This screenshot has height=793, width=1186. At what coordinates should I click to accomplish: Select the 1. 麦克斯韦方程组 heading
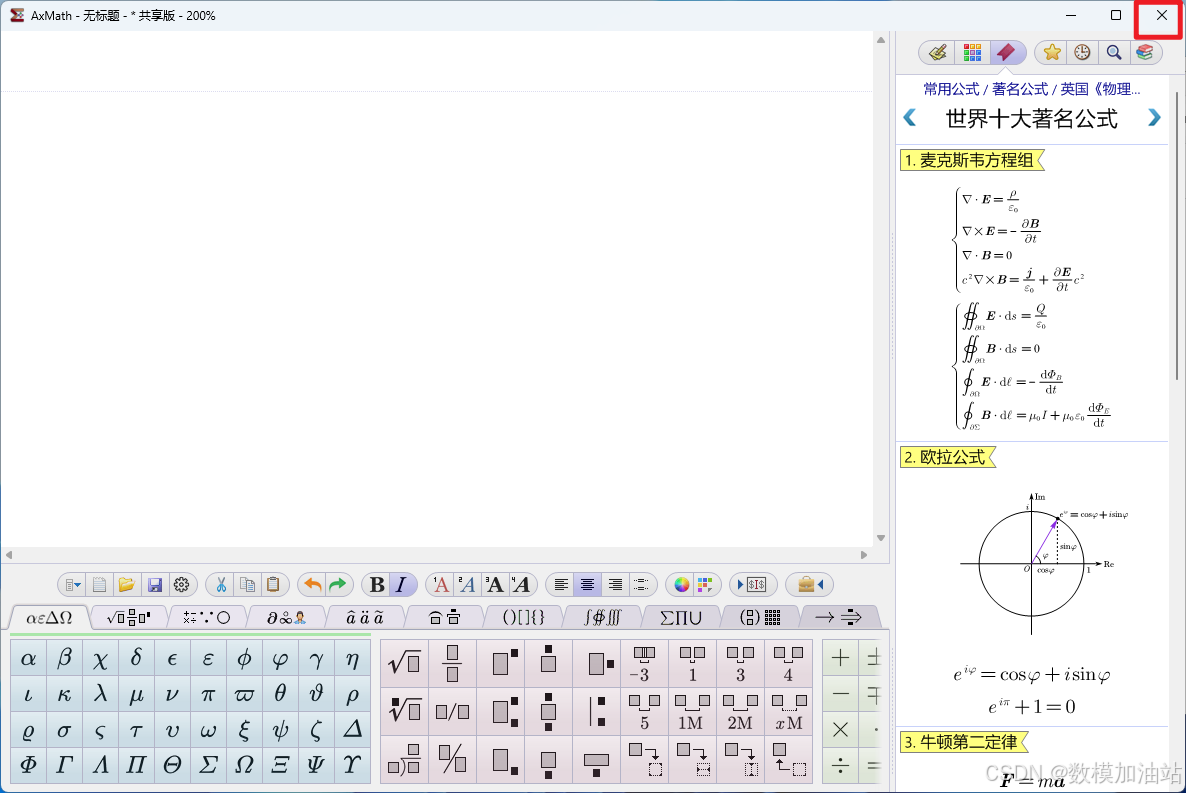(970, 160)
